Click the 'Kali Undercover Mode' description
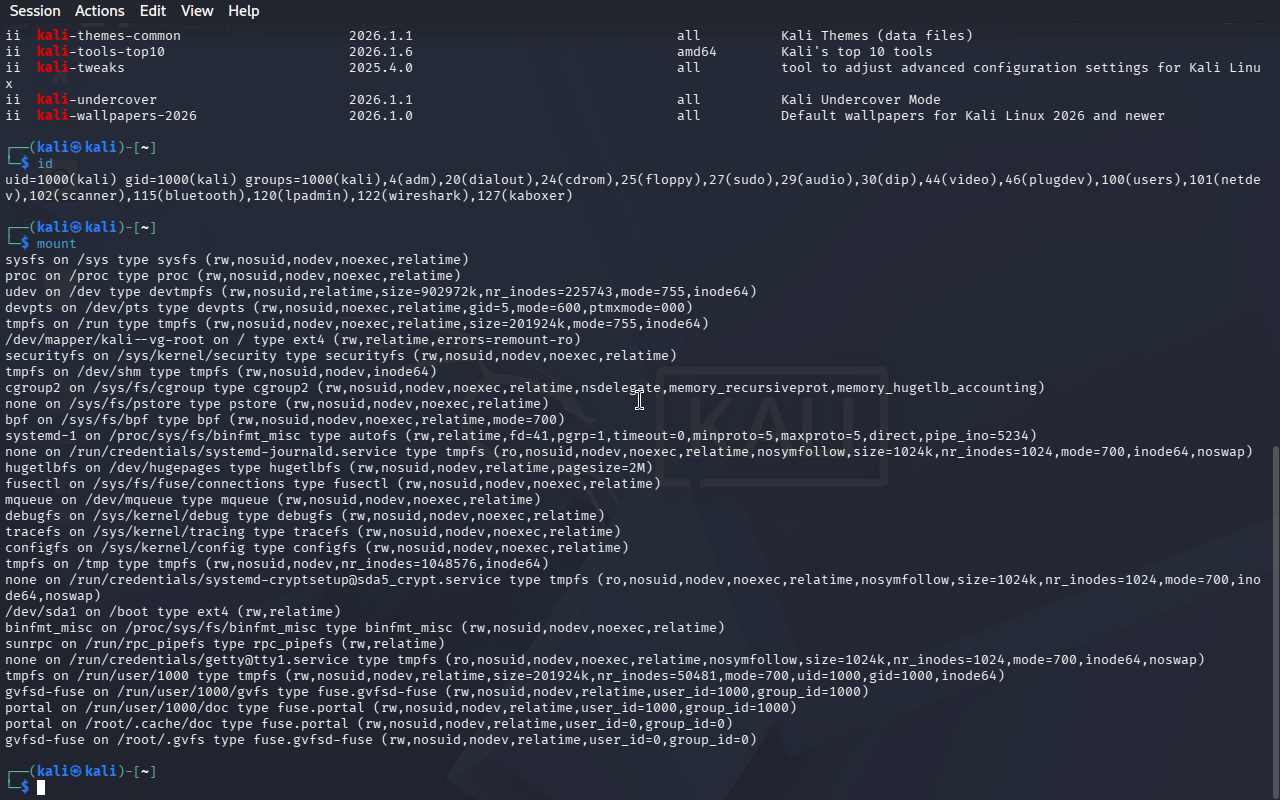Image resolution: width=1280 pixels, height=800 pixels. [860, 100]
